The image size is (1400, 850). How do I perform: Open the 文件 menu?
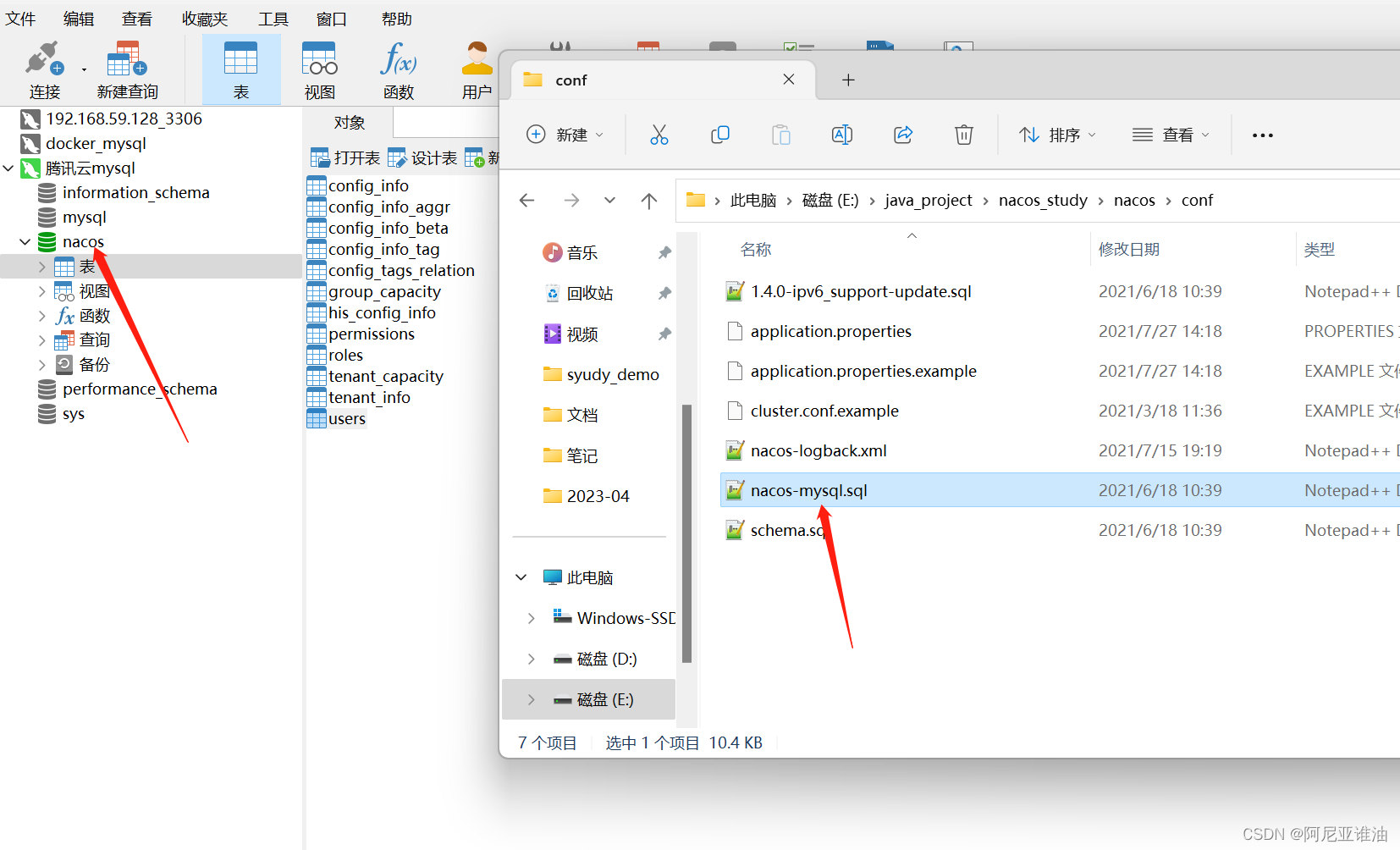point(20,19)
